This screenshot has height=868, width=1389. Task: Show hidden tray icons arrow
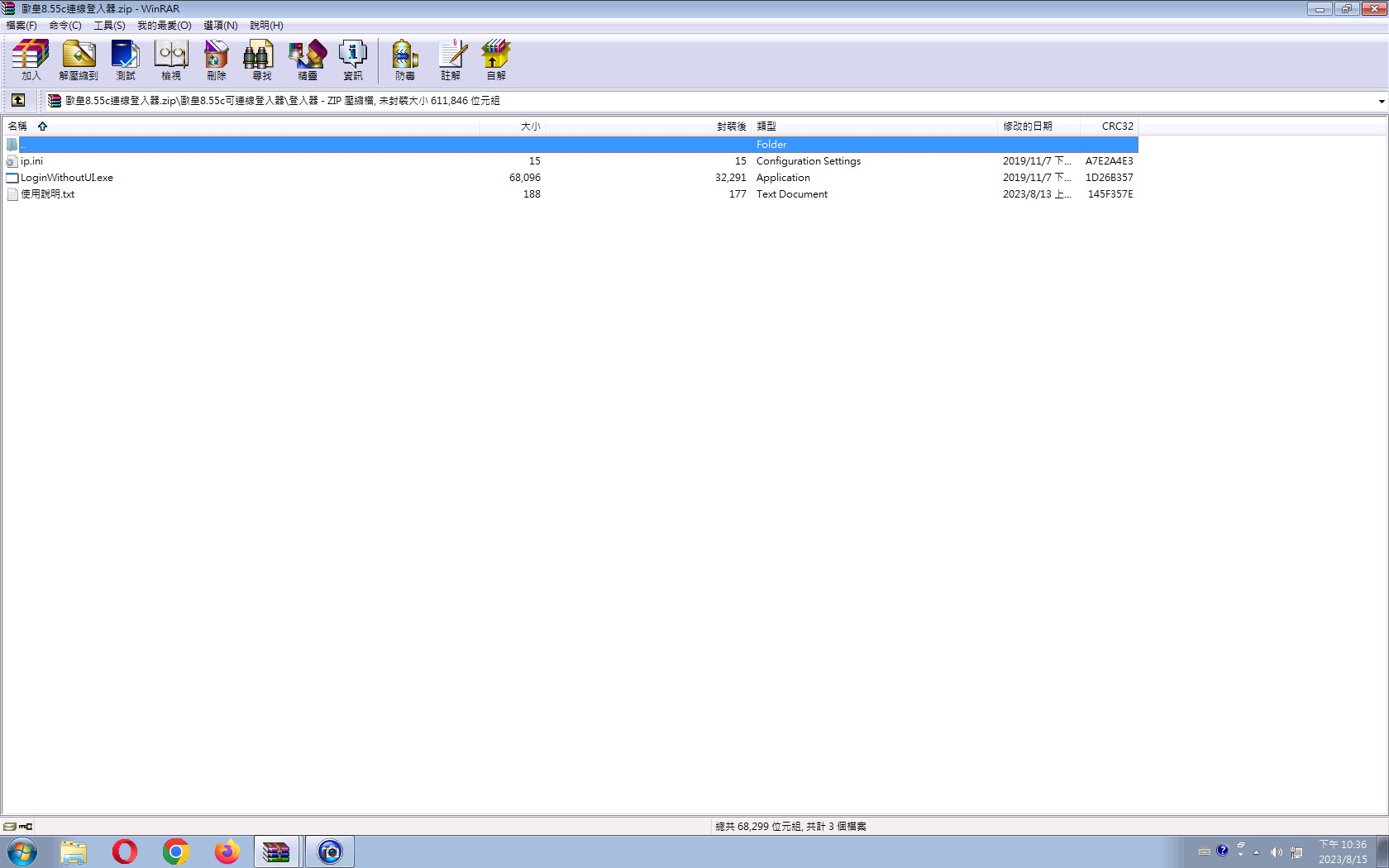1256,852
